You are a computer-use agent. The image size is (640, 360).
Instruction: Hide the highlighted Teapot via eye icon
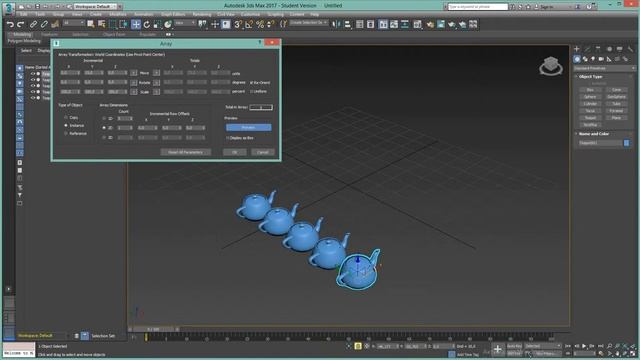point(33,74)
